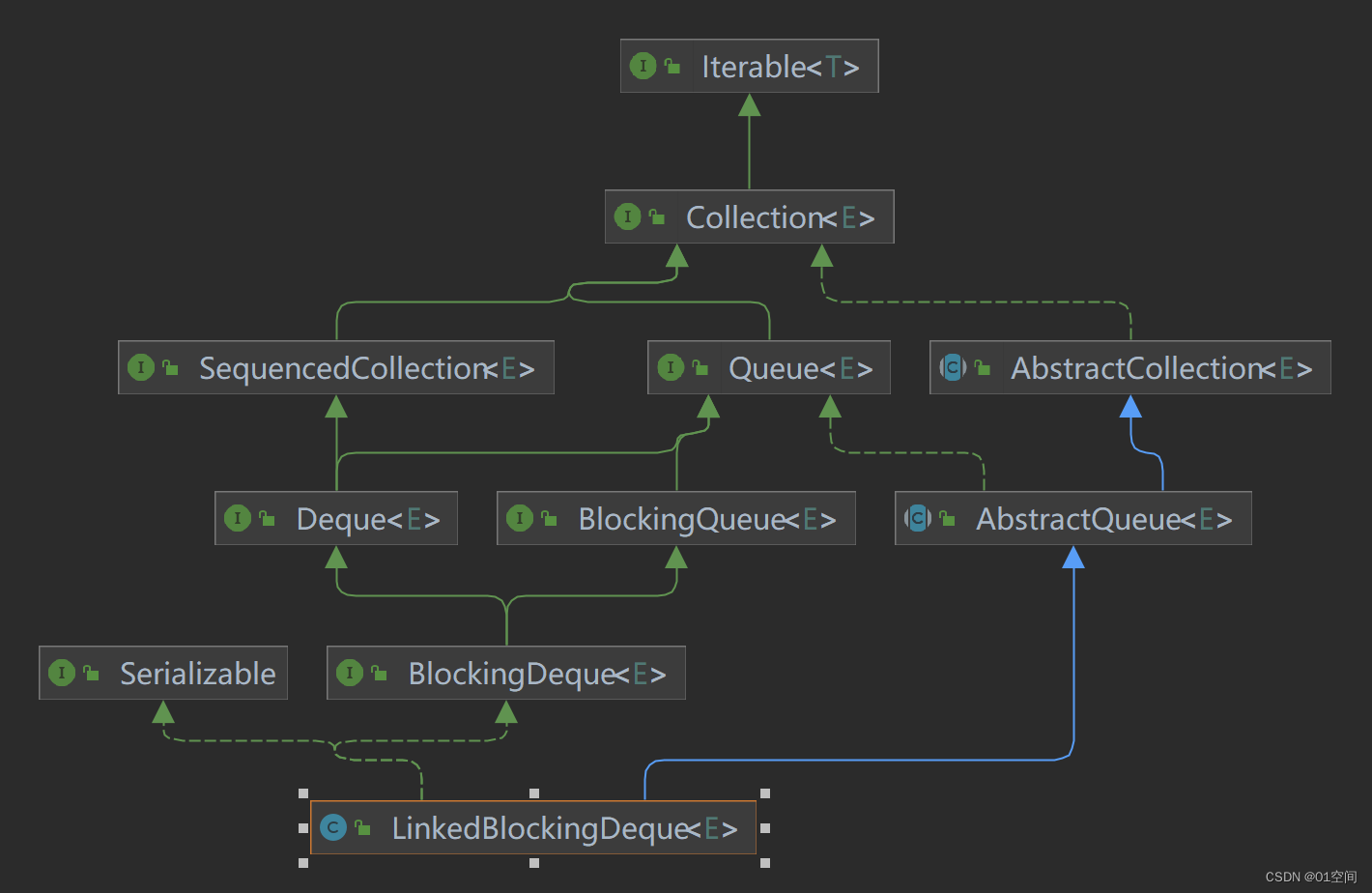The image size is (1372, 893).
Task: Click the lock icon on AbstractQueue<E>
Action: pyautogui.click(x=947, y=518)
